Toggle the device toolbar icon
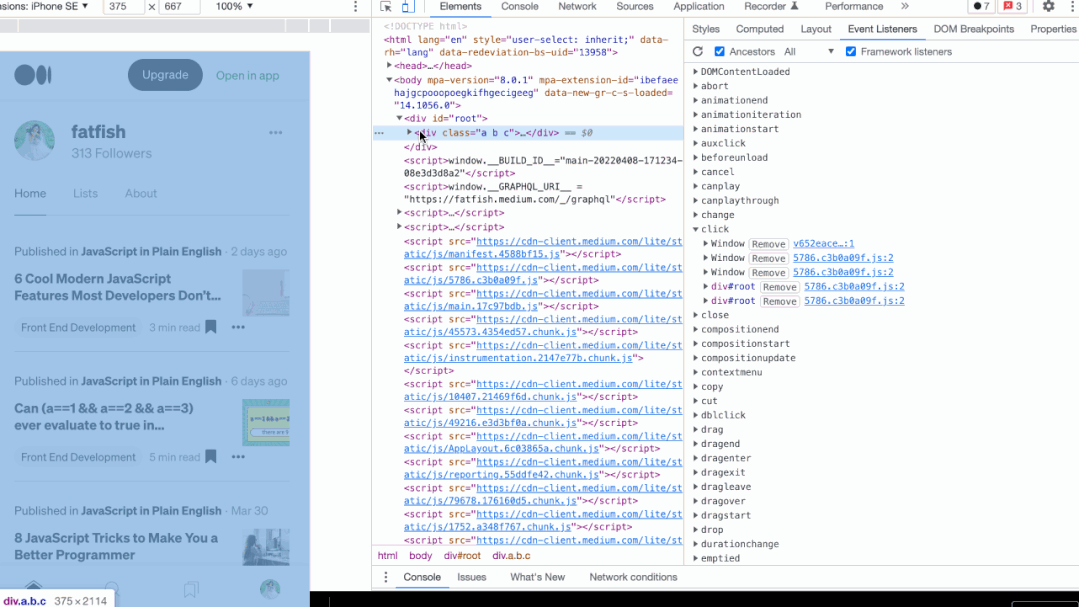 (407, 7)
